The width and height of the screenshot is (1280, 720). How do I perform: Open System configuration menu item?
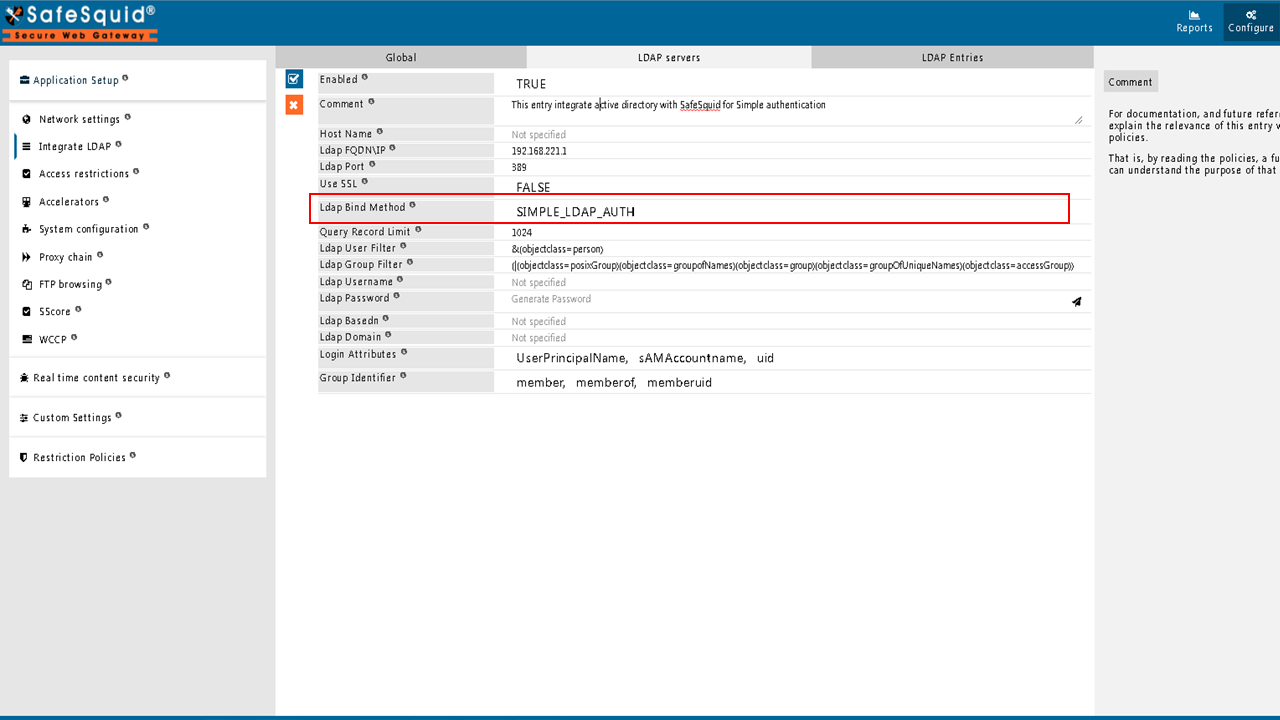click(x=89, y=229)
